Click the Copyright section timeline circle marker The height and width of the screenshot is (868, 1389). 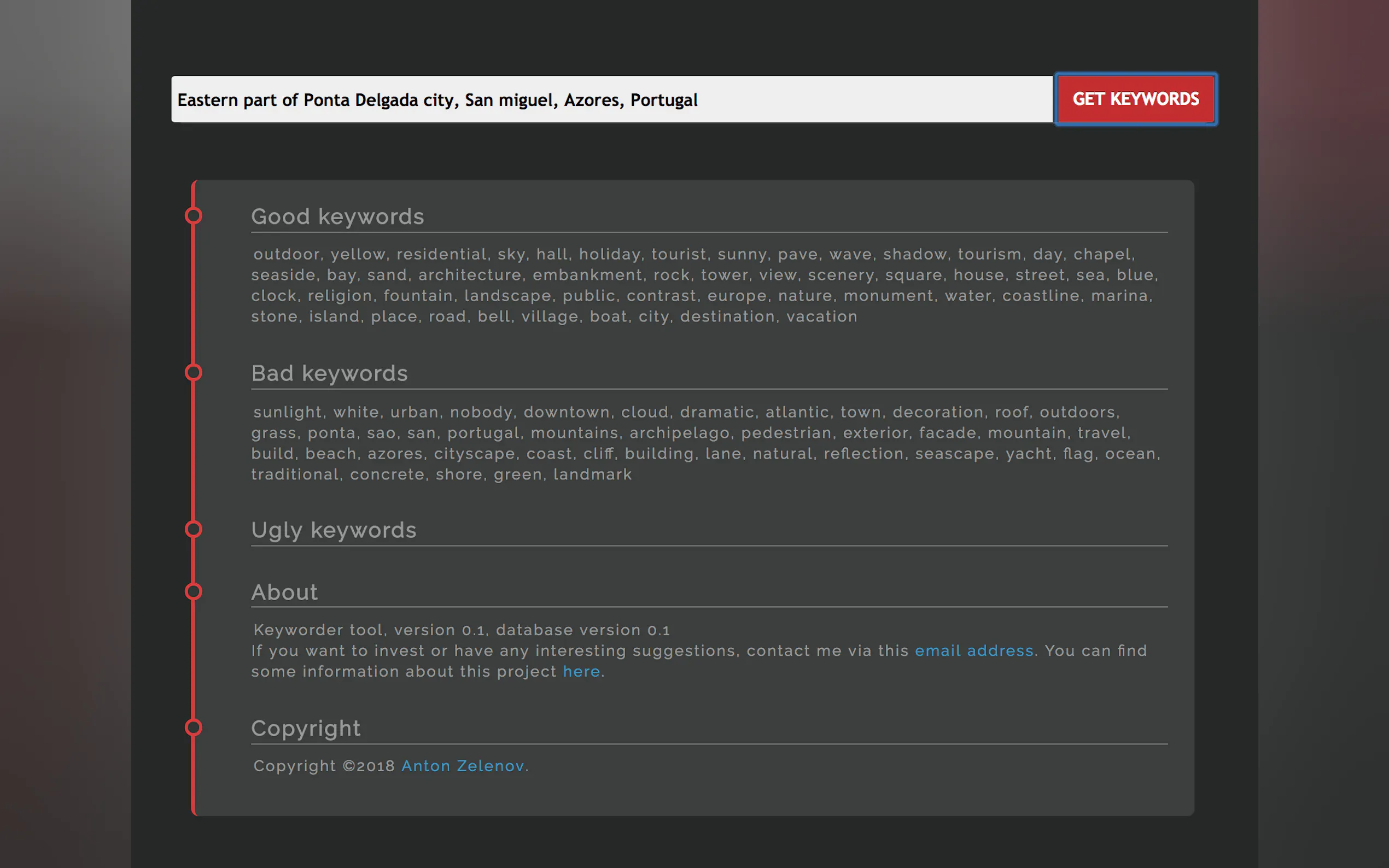(194, 728)
